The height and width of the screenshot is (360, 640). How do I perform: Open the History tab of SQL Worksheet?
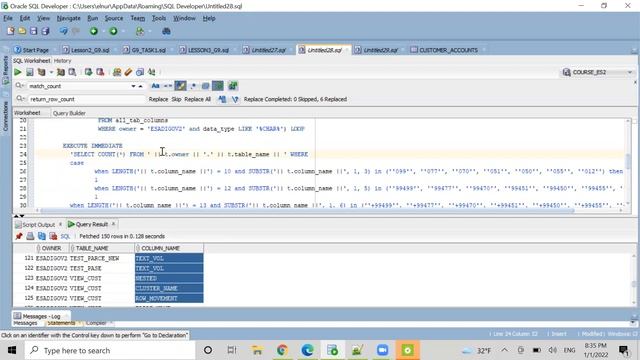62,60
